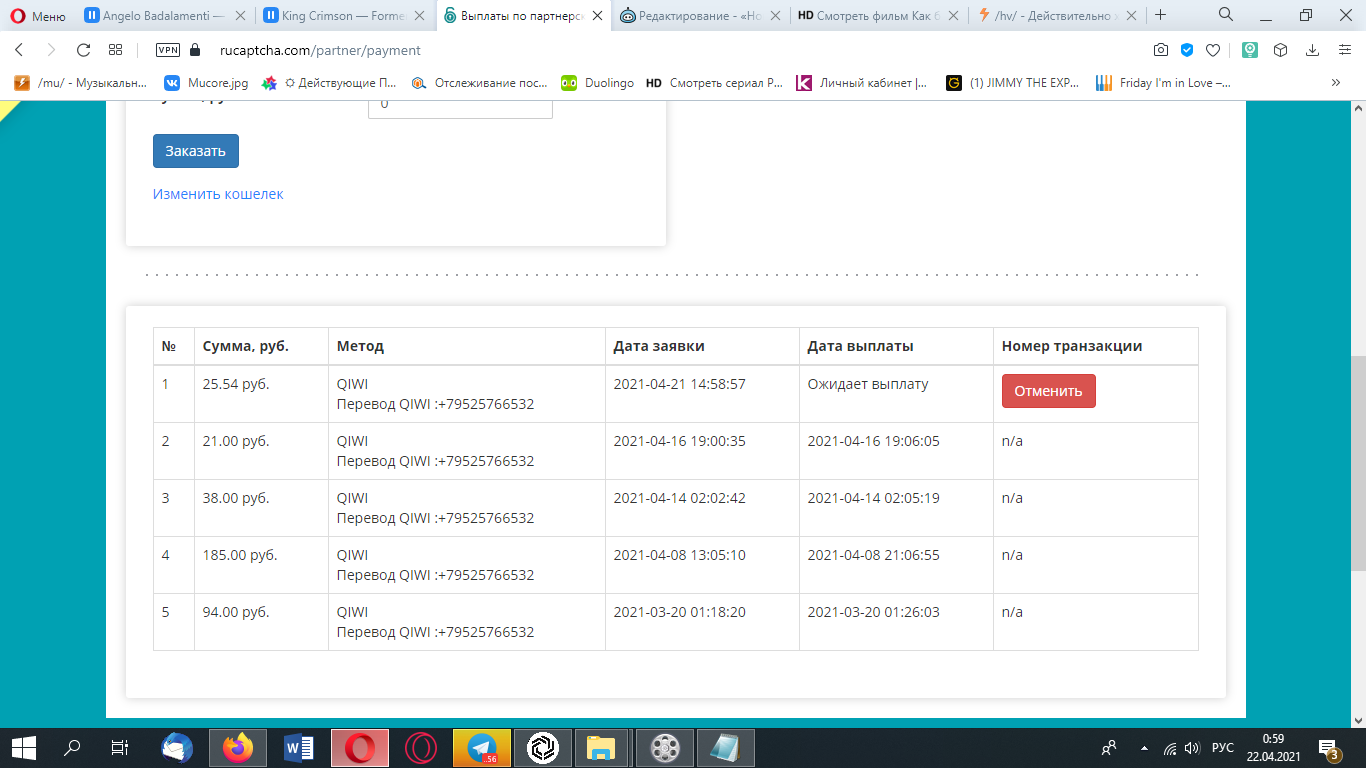Close the Выплаты по партнерской tab

tap(597, 16)
